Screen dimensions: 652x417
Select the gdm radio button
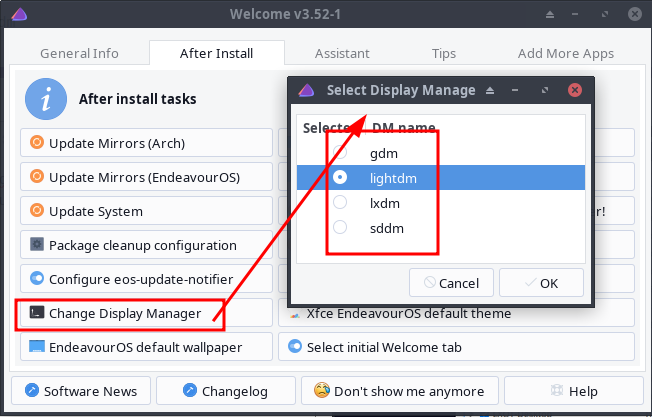point(340,152)
